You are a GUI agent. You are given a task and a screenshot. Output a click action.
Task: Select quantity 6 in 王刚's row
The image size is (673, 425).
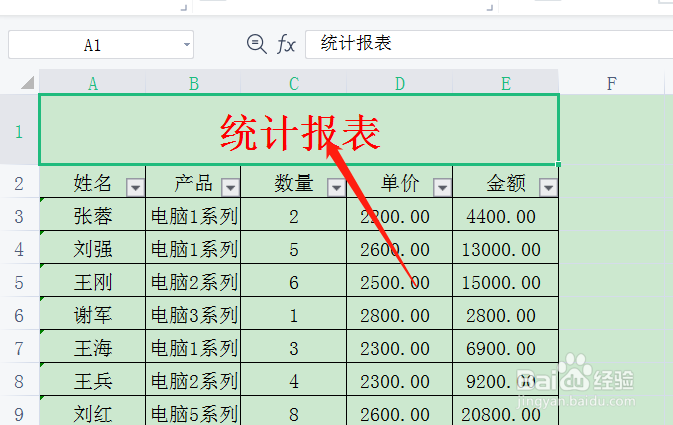tap(294, 282)
